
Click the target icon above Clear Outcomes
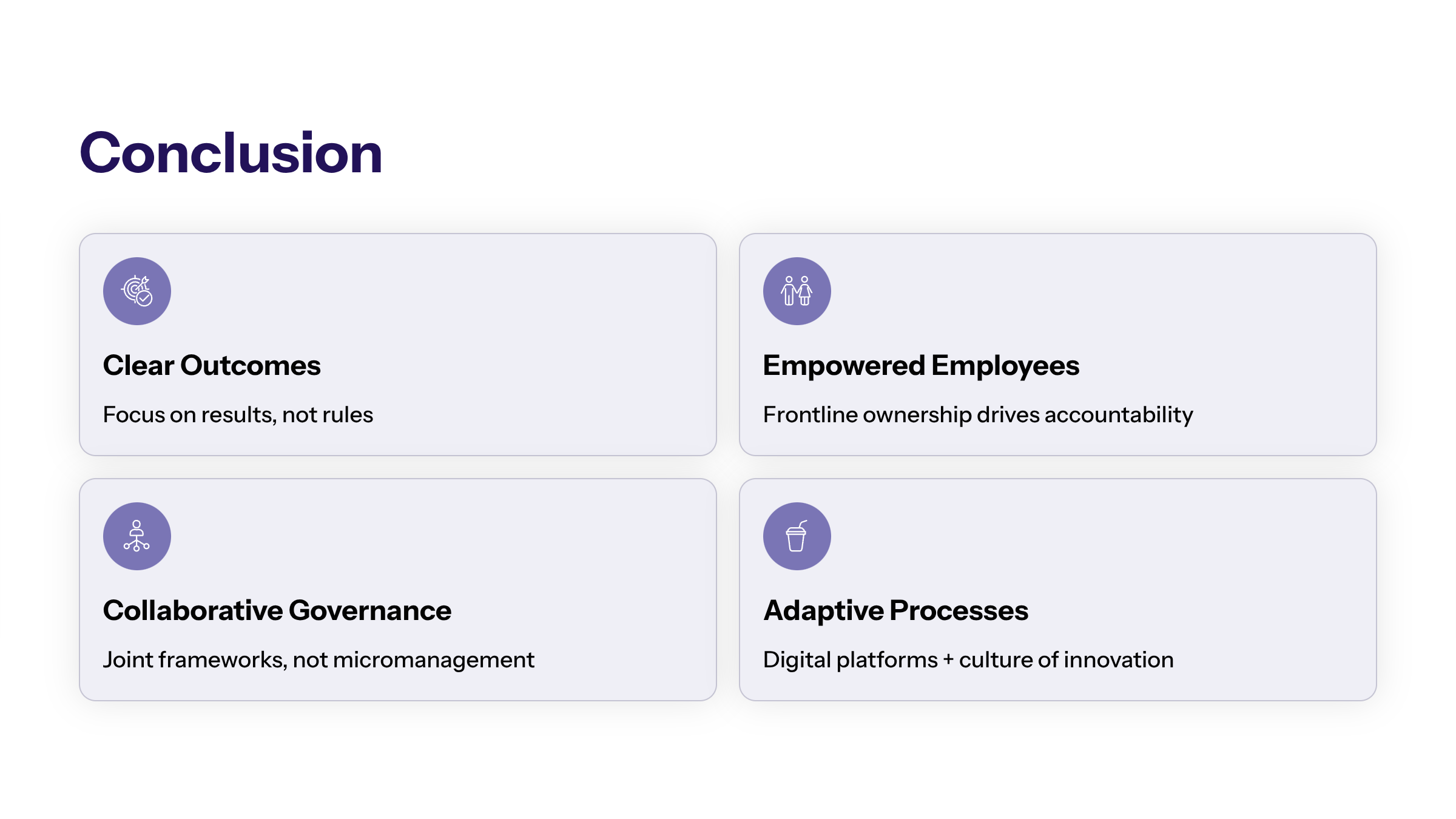point(137,291)
